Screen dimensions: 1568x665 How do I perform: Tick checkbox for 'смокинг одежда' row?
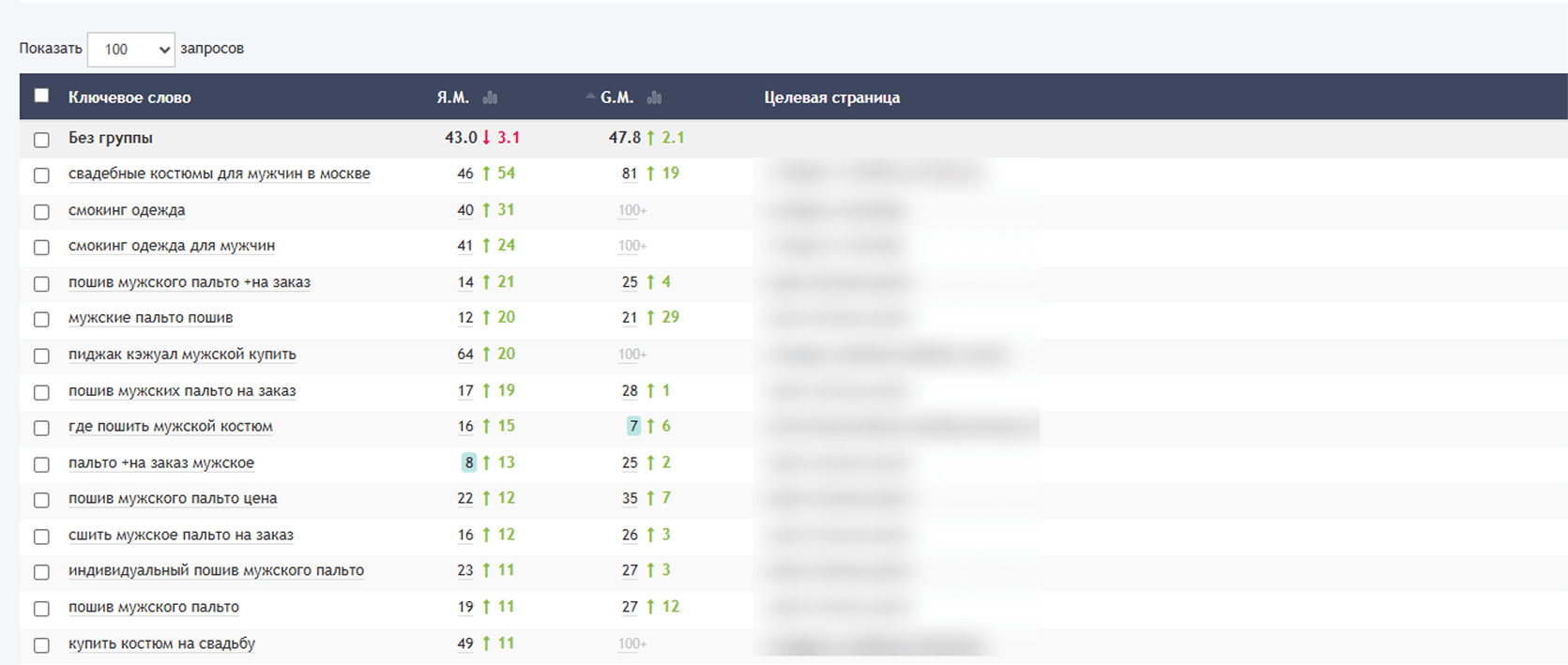[41, 212]
